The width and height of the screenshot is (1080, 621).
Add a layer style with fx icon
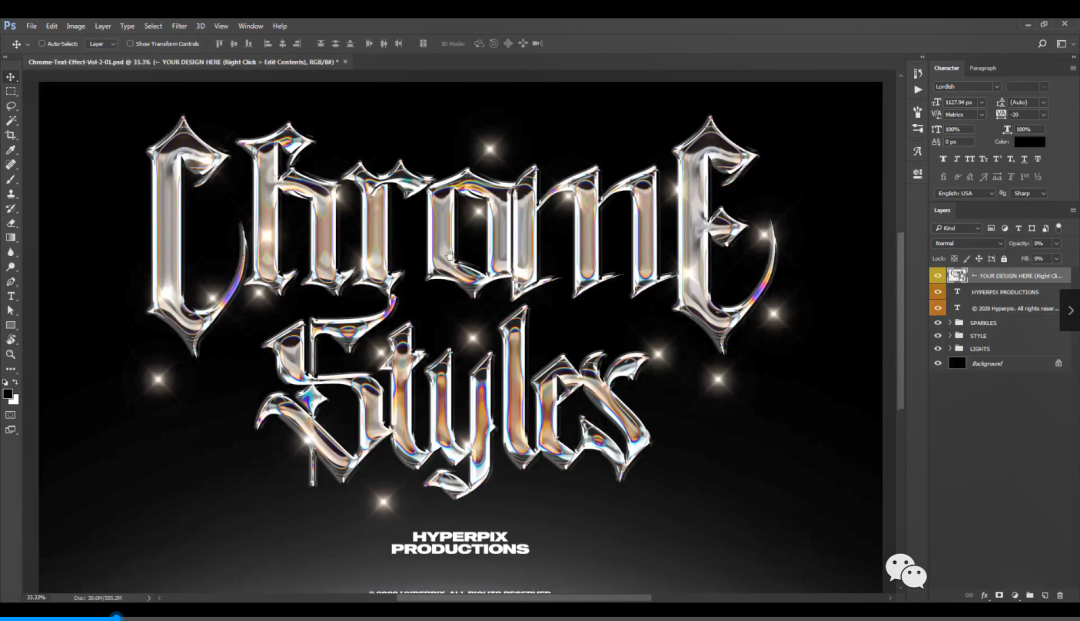point(984,596)
